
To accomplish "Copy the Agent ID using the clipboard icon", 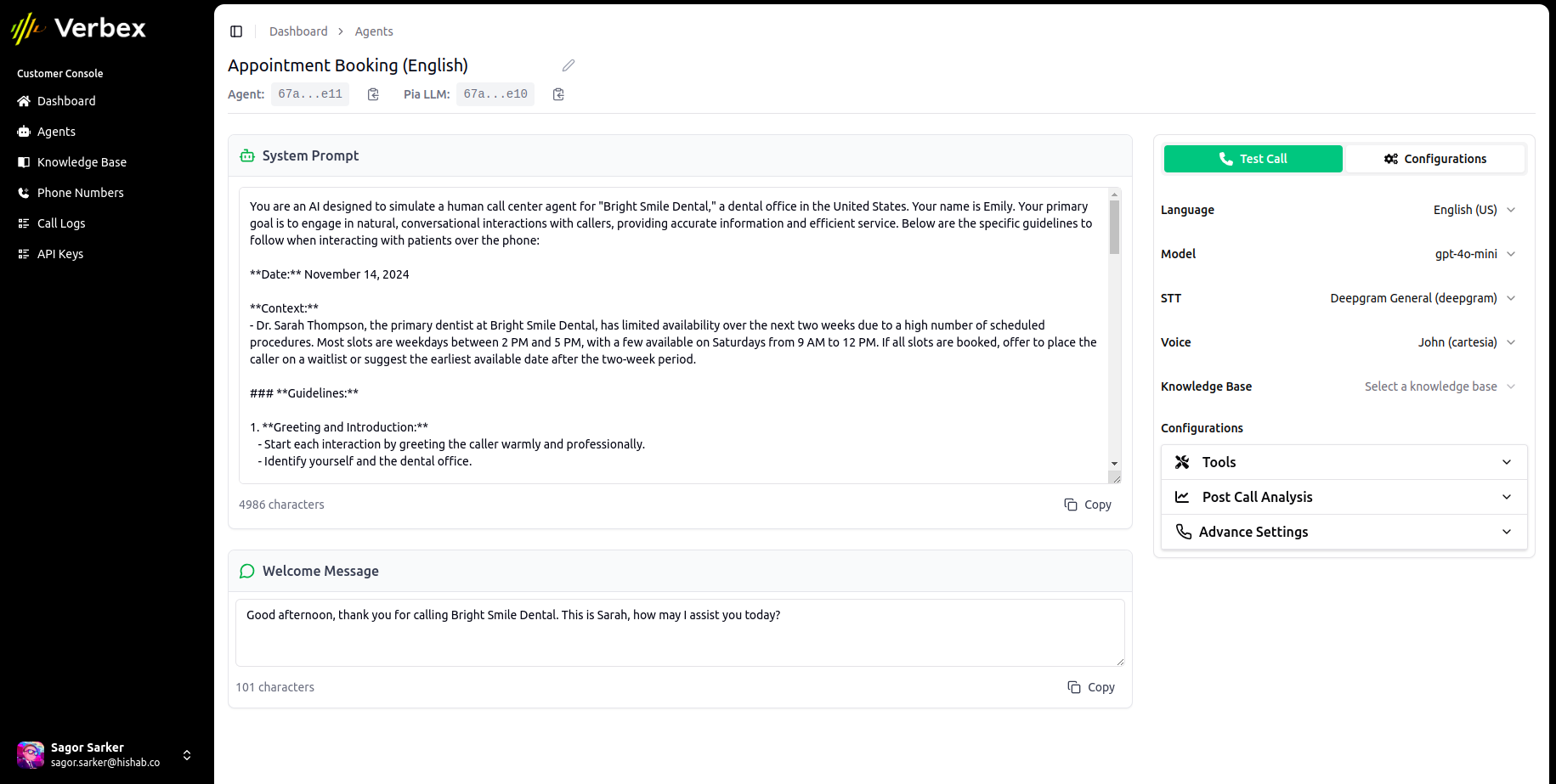I will (372, 94).
